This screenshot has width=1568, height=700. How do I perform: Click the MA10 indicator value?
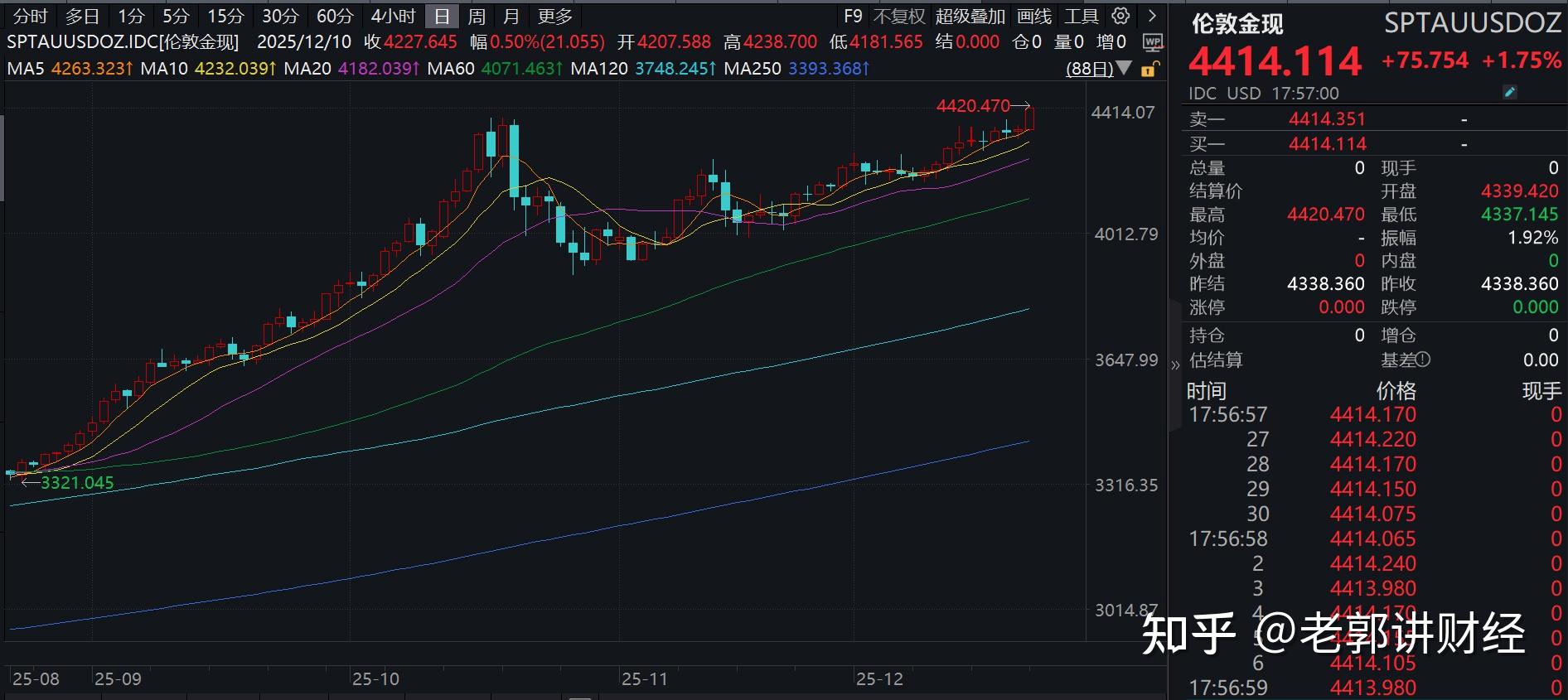(x=235, y=68)
